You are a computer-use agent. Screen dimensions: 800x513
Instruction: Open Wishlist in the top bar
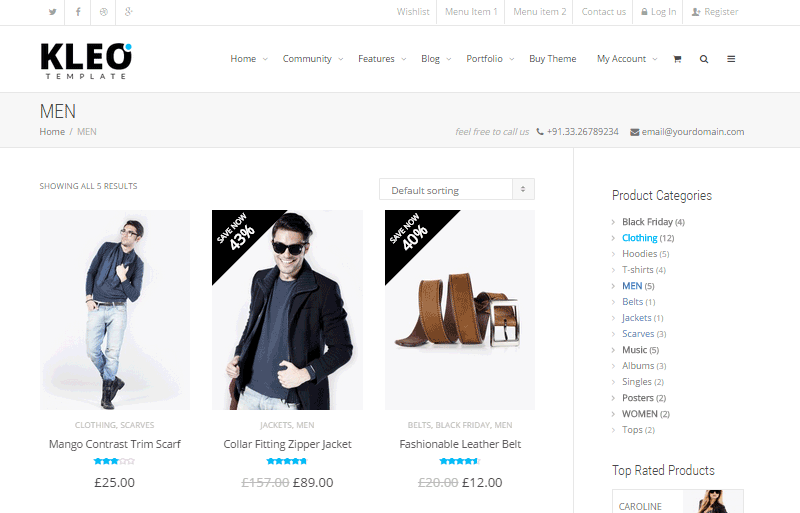coord(413,12)
